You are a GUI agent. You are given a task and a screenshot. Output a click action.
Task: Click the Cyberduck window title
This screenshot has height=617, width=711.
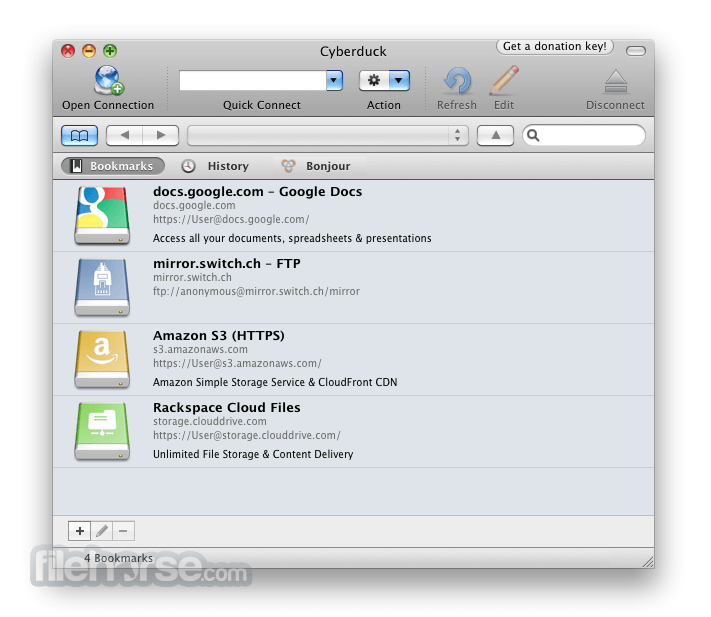[x=353, y=51]
